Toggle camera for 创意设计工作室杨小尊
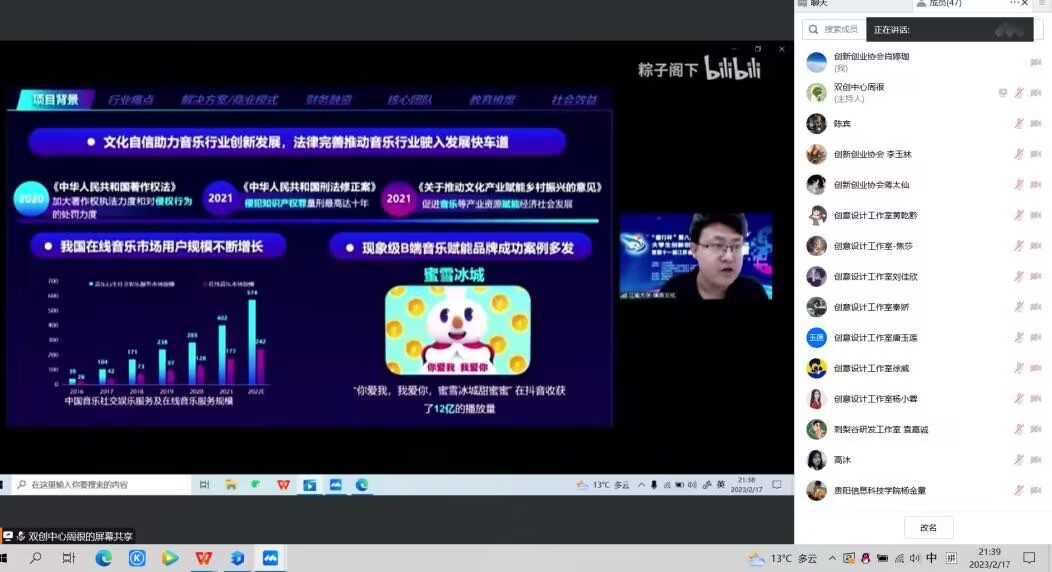The height and width of the screenshot is (572, 1052). (1036, 399)
